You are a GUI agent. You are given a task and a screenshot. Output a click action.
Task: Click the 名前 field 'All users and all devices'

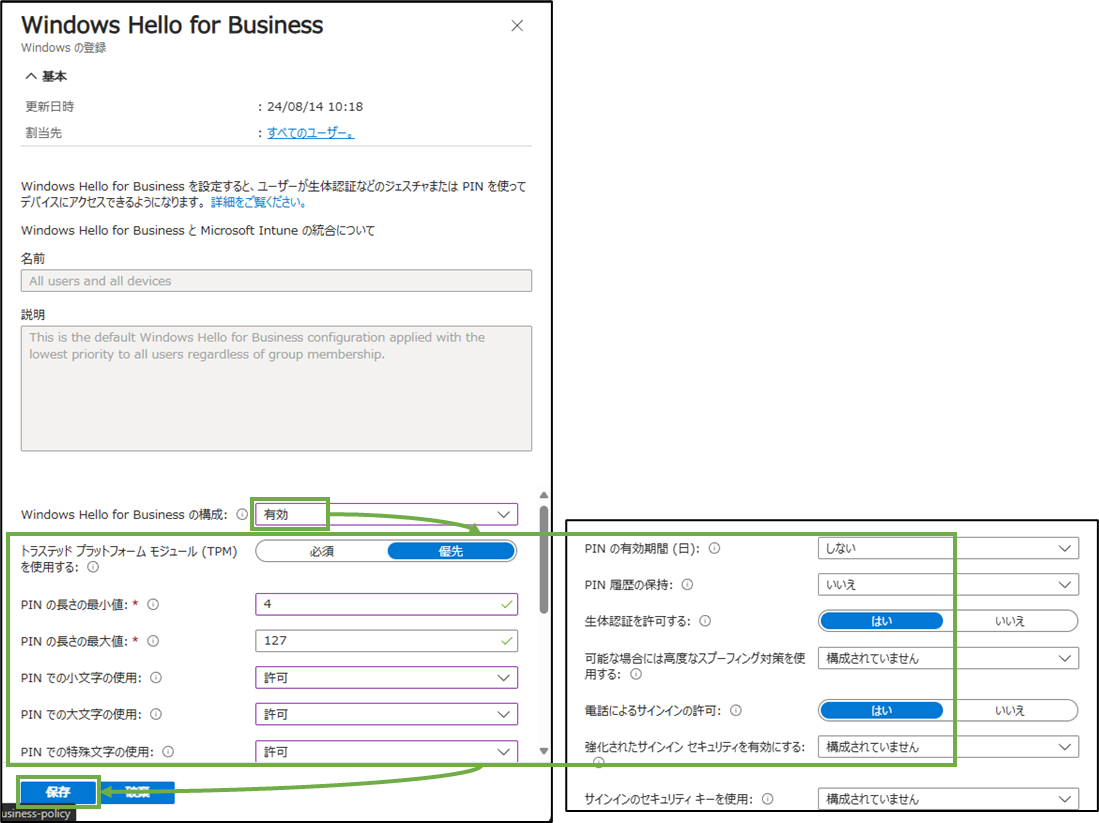point(276,281)
